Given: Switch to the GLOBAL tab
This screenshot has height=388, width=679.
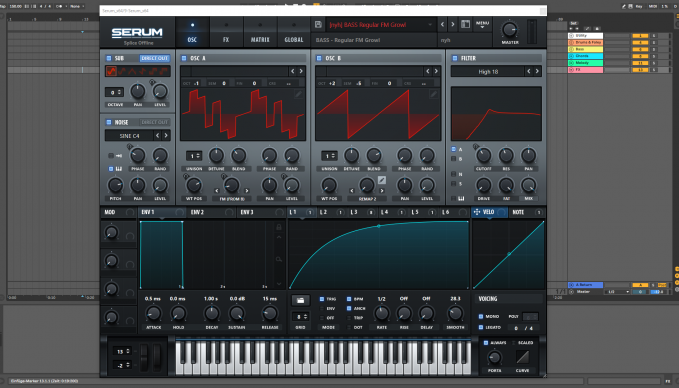Looking at the screenshot, I should 294,32.
